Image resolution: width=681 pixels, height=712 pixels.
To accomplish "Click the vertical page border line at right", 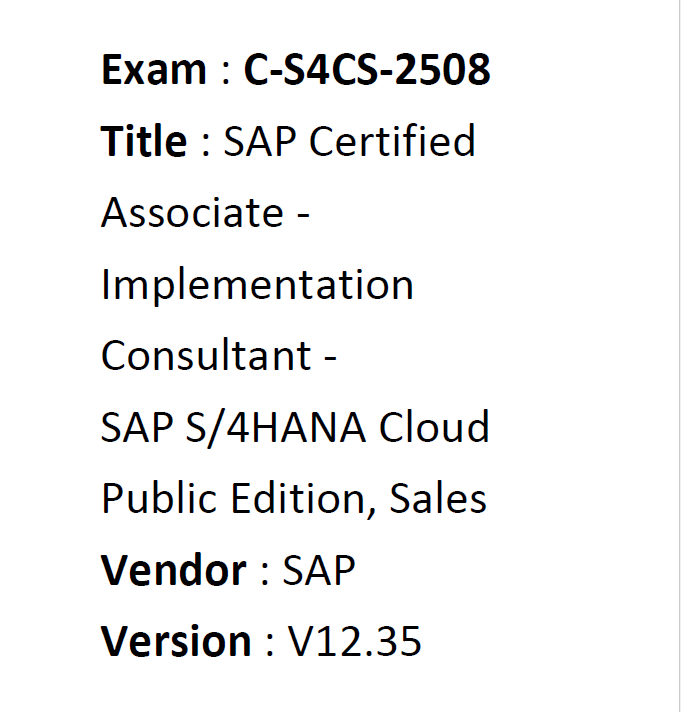I will [679, 356].
